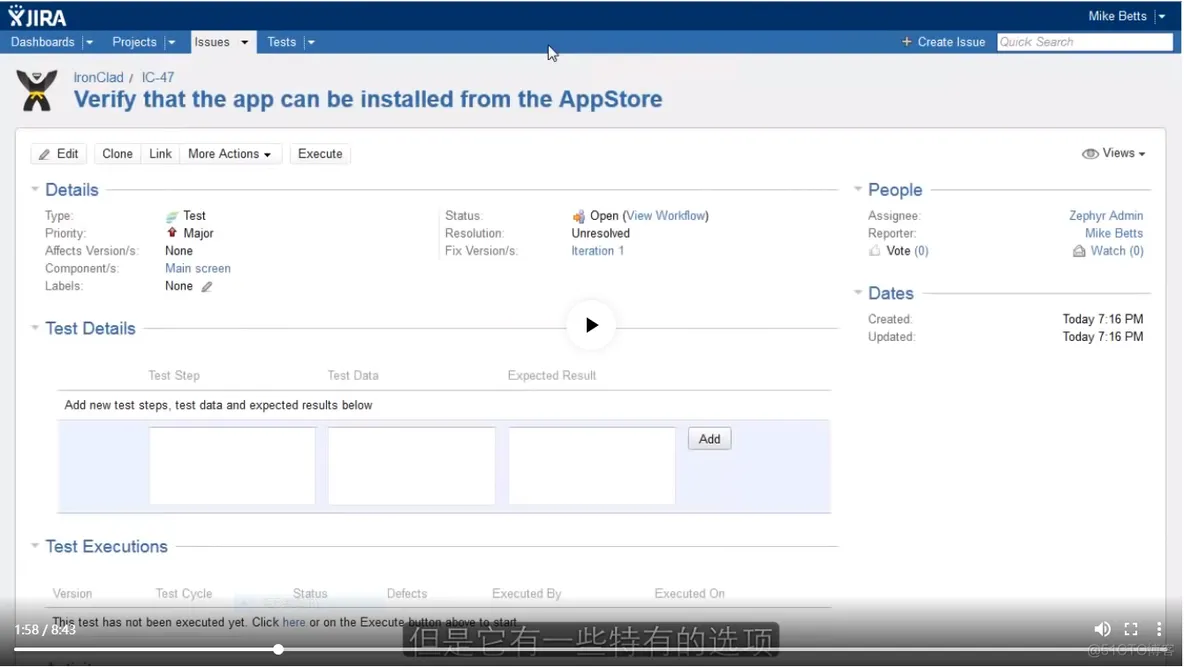The height and width of the screenshot is (667, 1184).
Task: Click the plus icon by Create Issue
Action: 907,42
